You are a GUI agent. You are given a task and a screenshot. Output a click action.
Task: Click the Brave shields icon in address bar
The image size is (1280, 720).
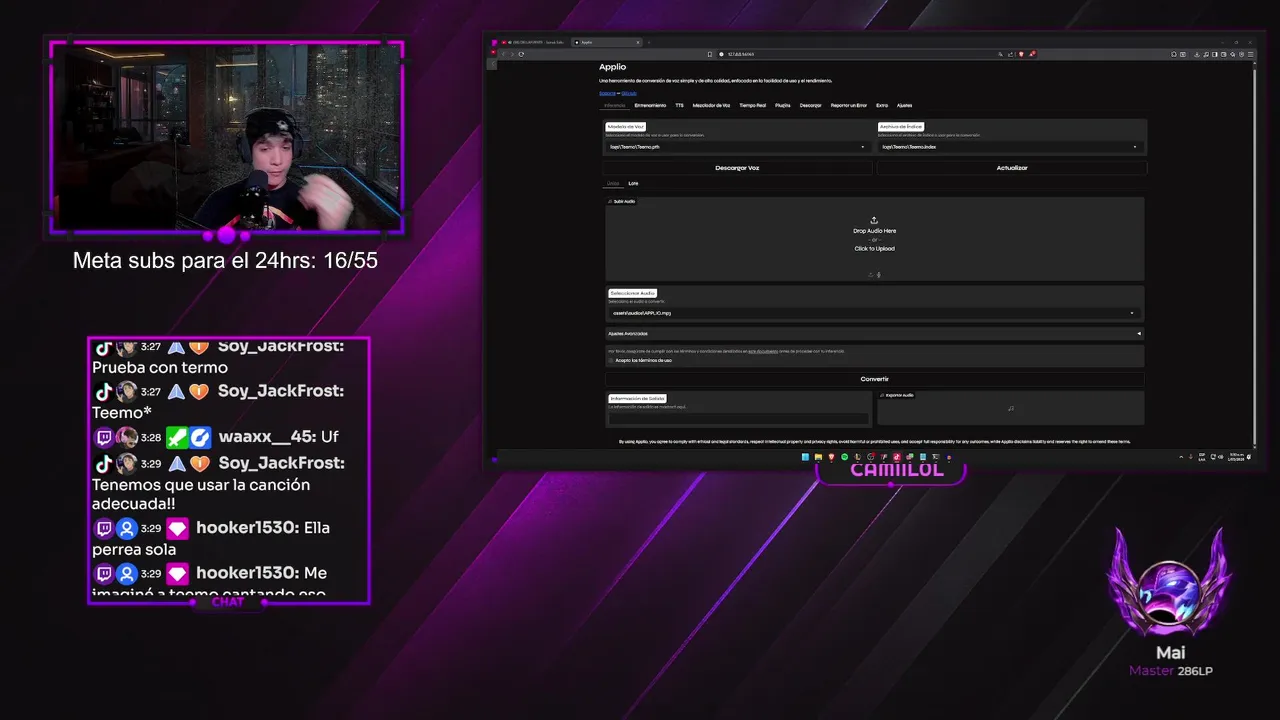coord(1021,54)
